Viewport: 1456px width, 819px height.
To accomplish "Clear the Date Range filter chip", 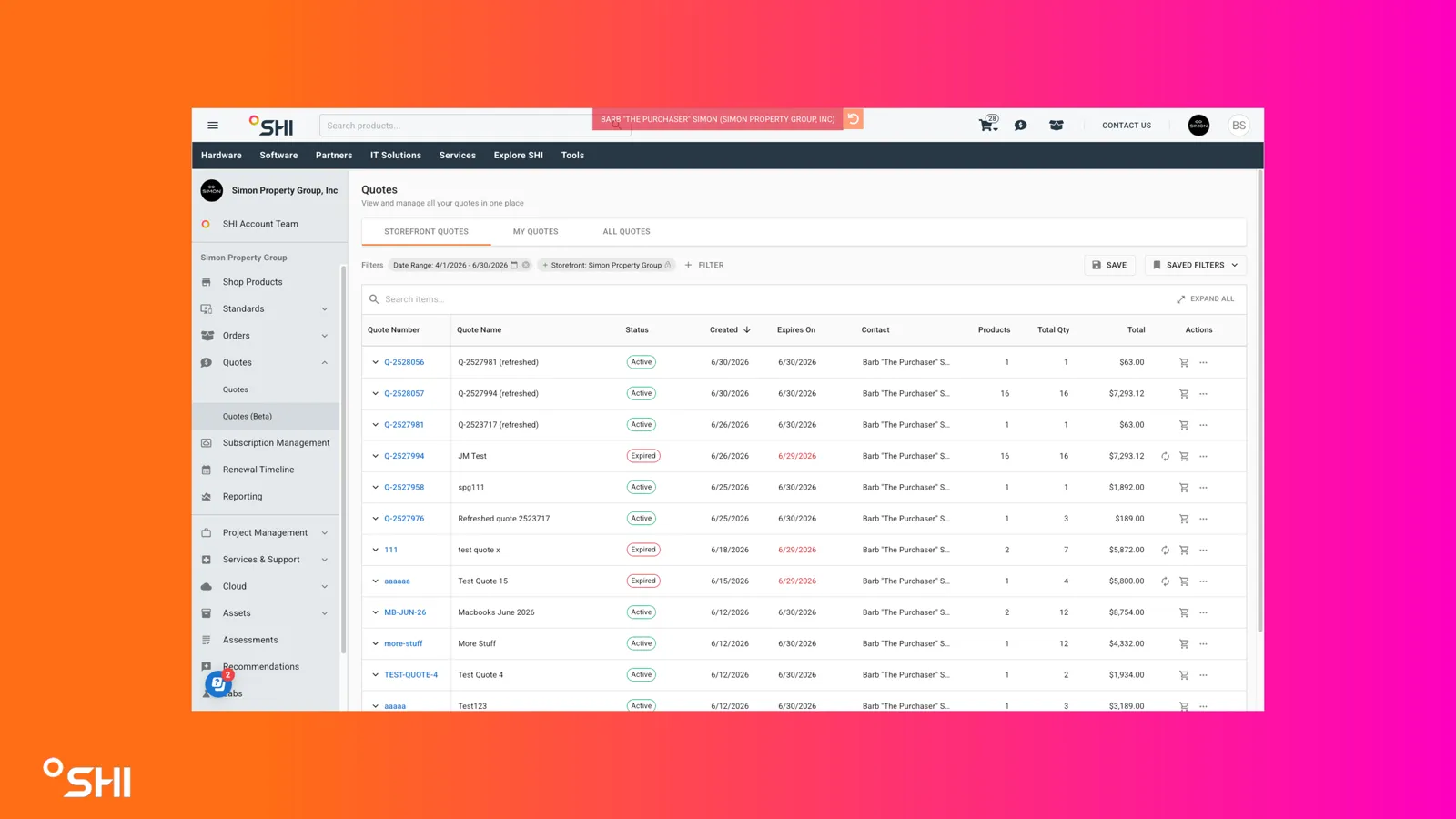I will pos(526,265).
